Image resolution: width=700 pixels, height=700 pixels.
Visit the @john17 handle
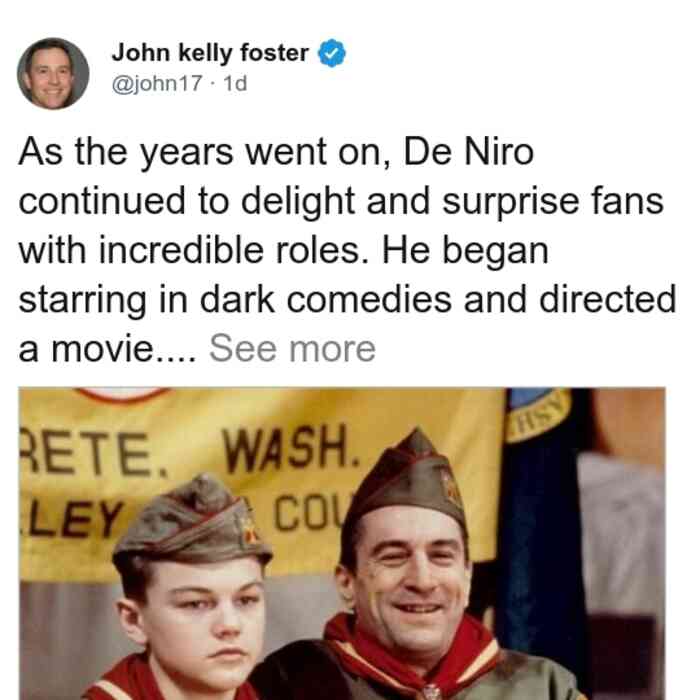coord(157,83)
